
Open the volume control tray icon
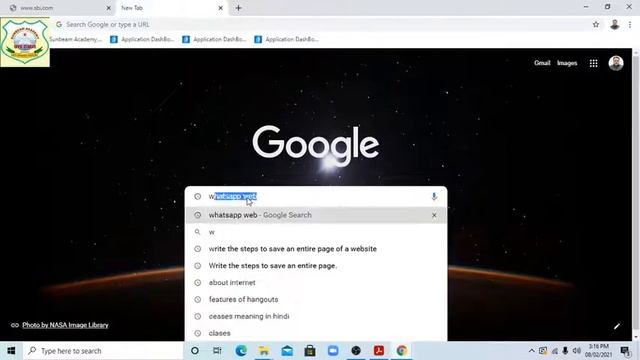(x=576, y=351)
